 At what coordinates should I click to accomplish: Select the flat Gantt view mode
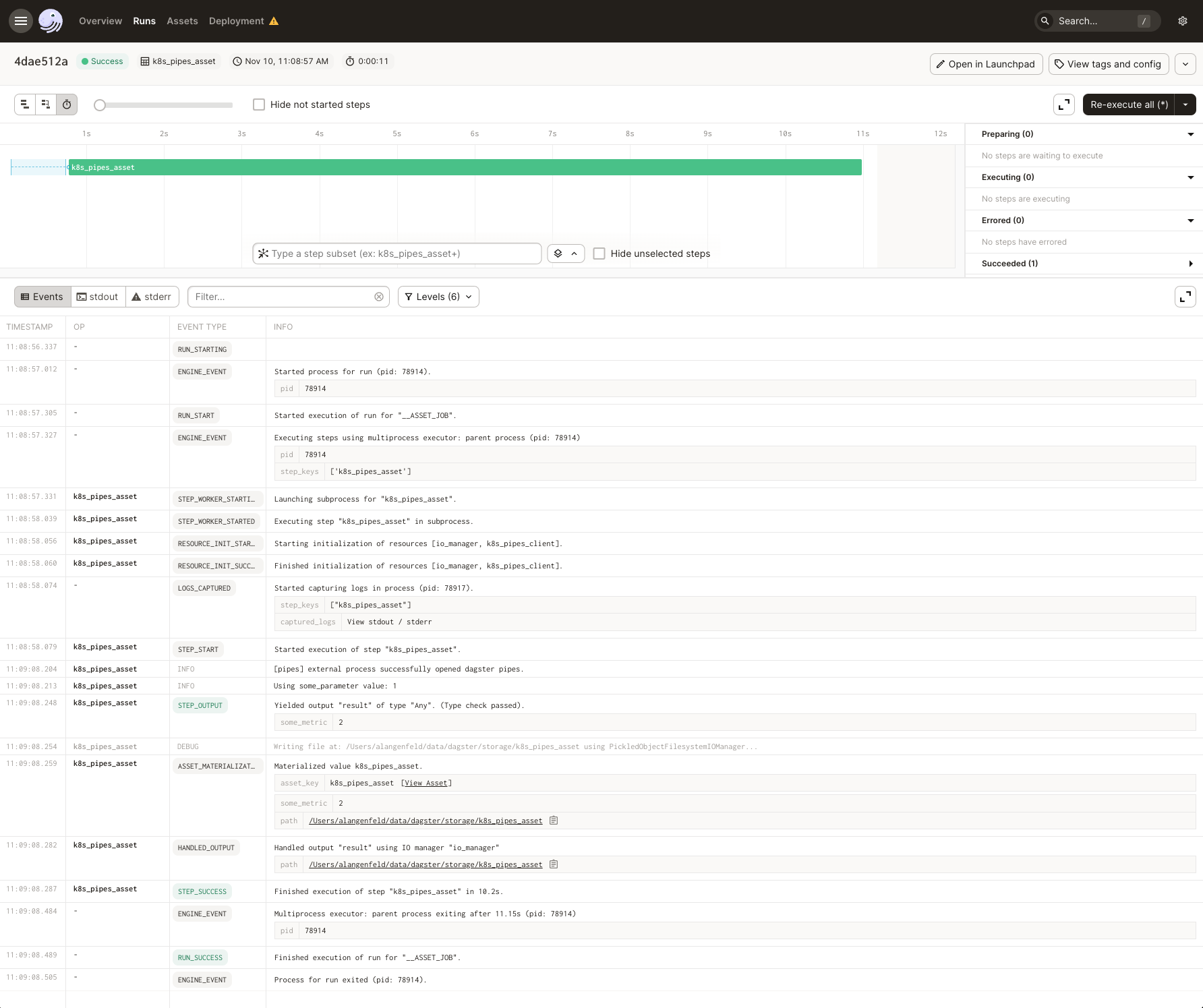[x=25, y=105]
